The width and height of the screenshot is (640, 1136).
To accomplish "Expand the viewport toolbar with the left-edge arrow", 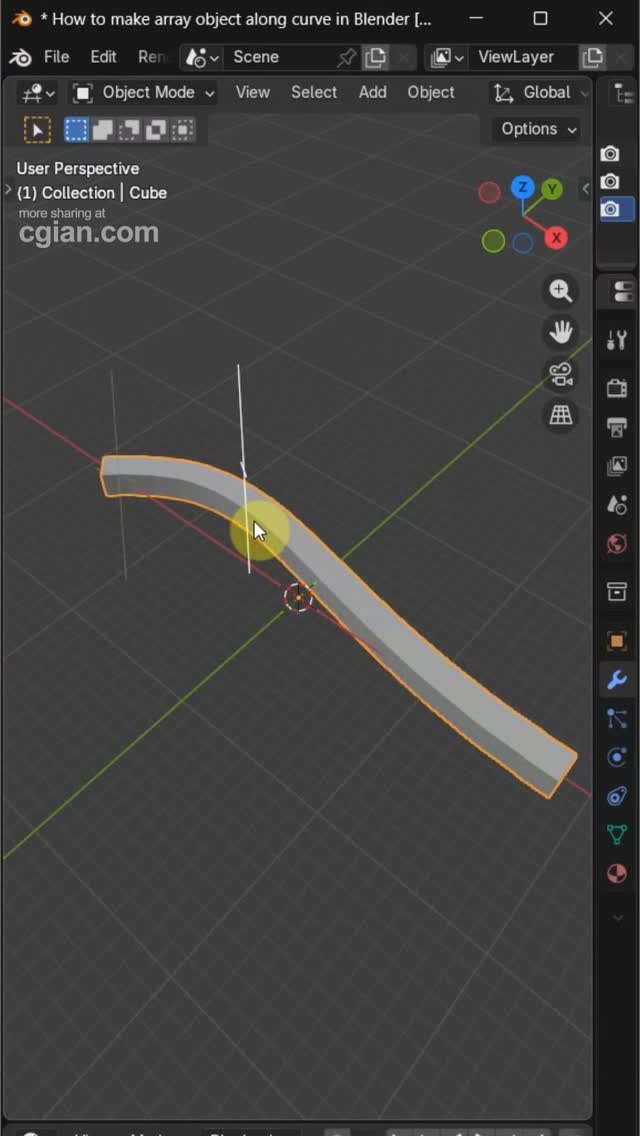I will click(8, 190).
